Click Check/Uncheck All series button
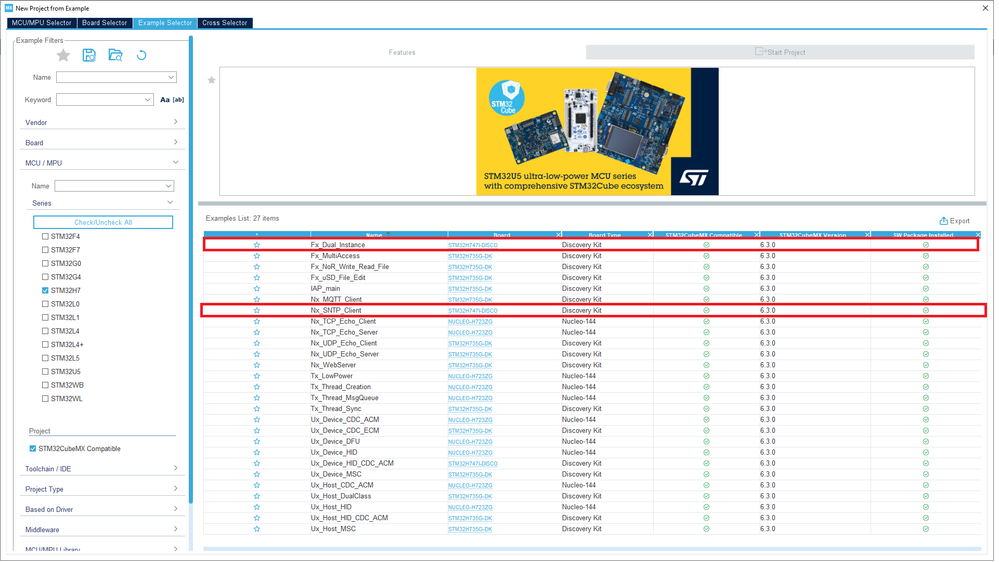Viewport: 999px width, 562px height. pos(103,222)
